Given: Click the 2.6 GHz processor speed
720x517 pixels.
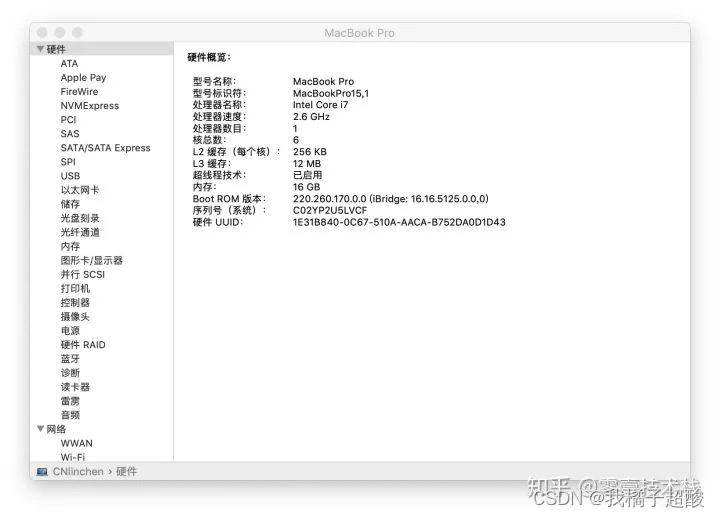Looking at the screenshot, I should [311, 117].
